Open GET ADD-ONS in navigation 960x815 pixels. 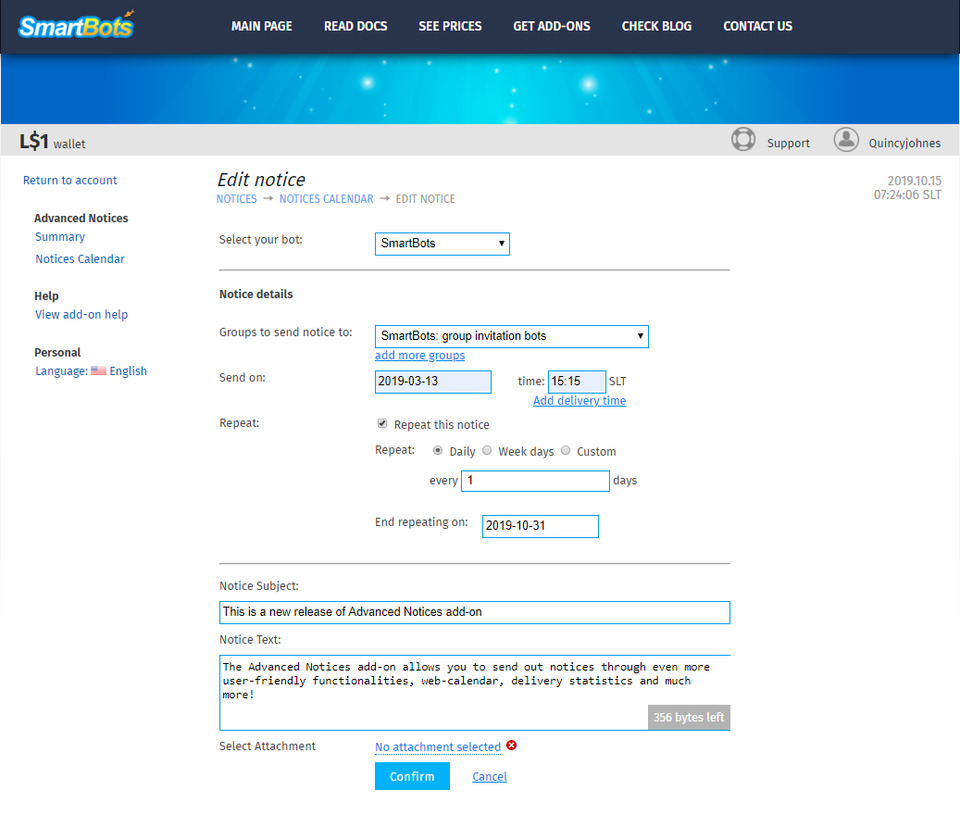click(x=552, y=26)
